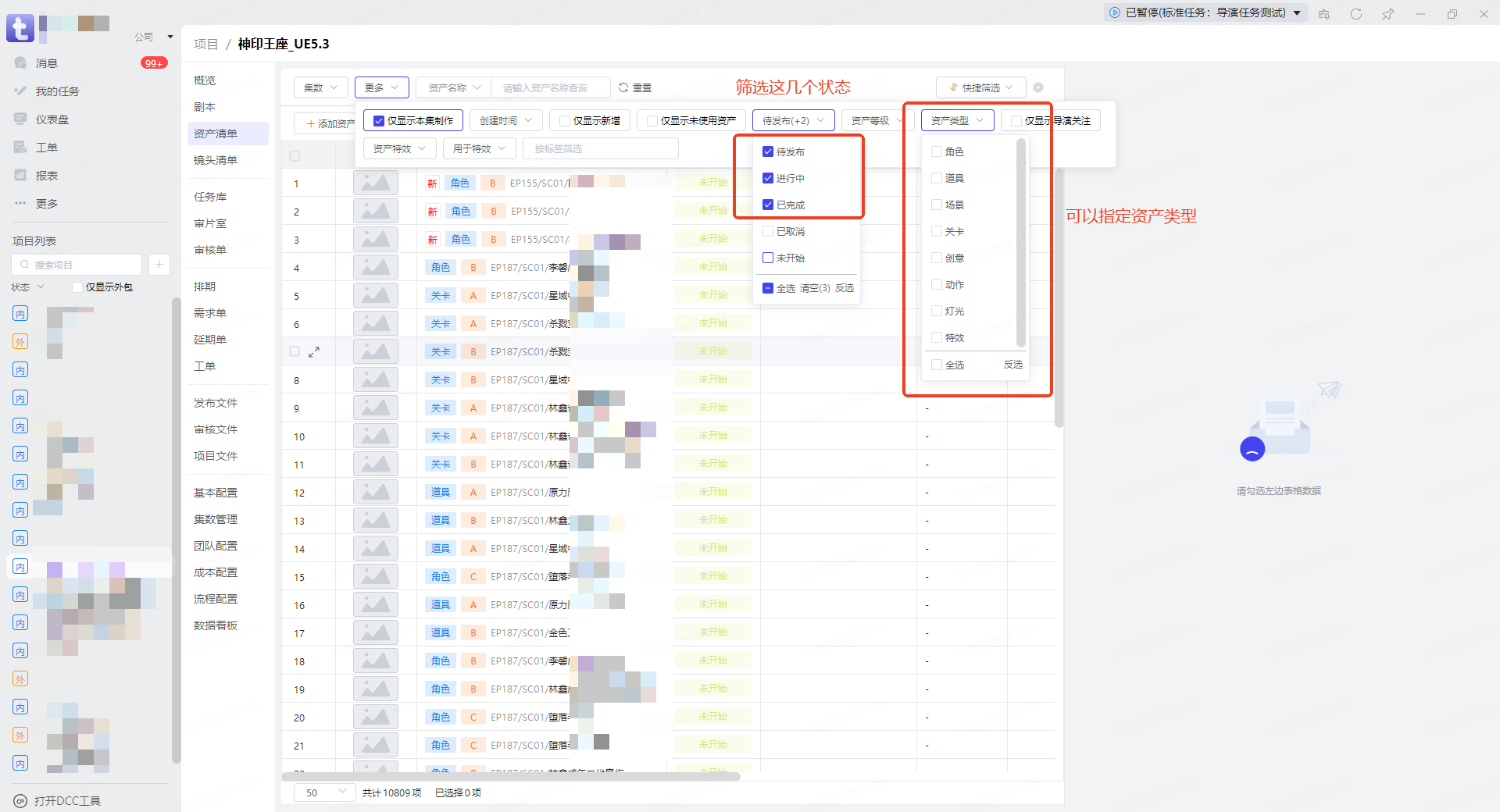The width and height of the screenshot is (1500, 812).
Task: Click the expand arrows icon in row 7
Action: [314, 352]
